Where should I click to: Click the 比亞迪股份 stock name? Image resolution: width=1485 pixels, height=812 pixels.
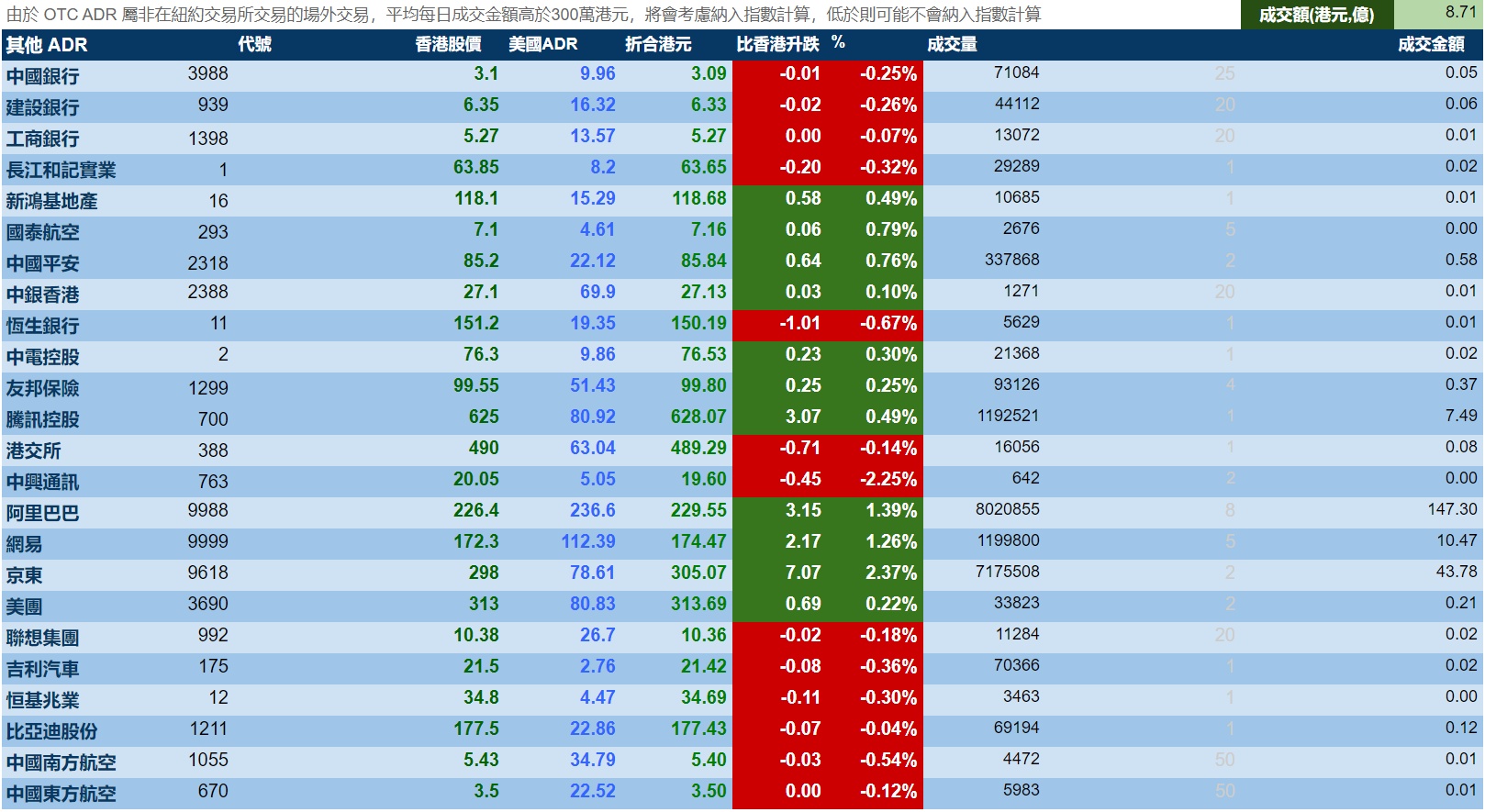coord(51,731)
